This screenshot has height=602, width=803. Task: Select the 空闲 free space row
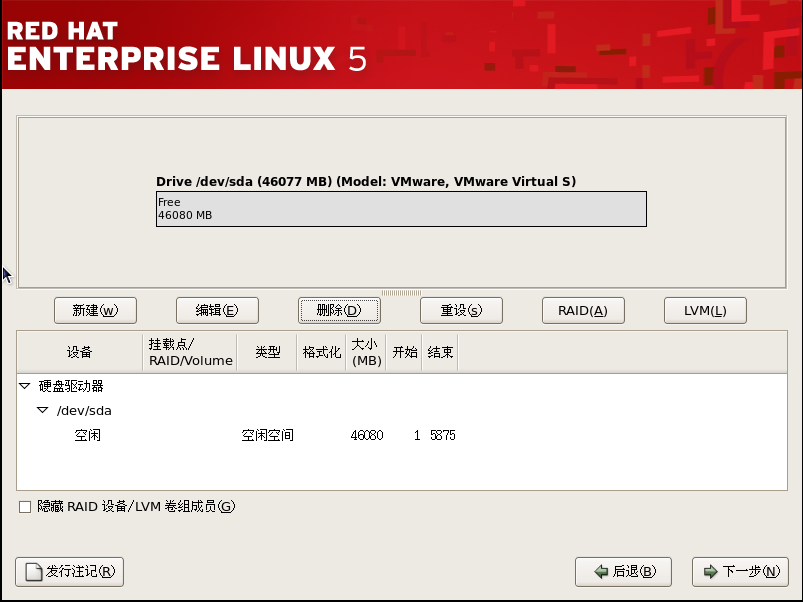402,435
